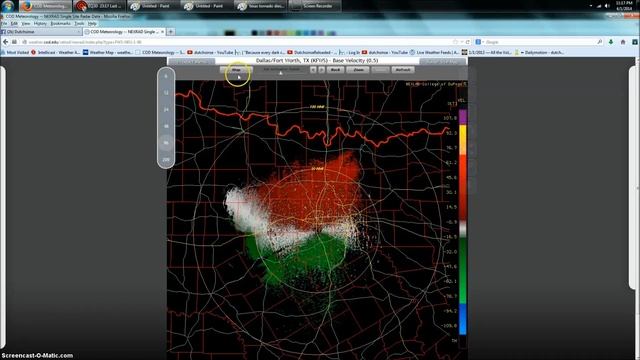Click the taskbar clock and date
The image size is (640, 360).
click(624, 6)
